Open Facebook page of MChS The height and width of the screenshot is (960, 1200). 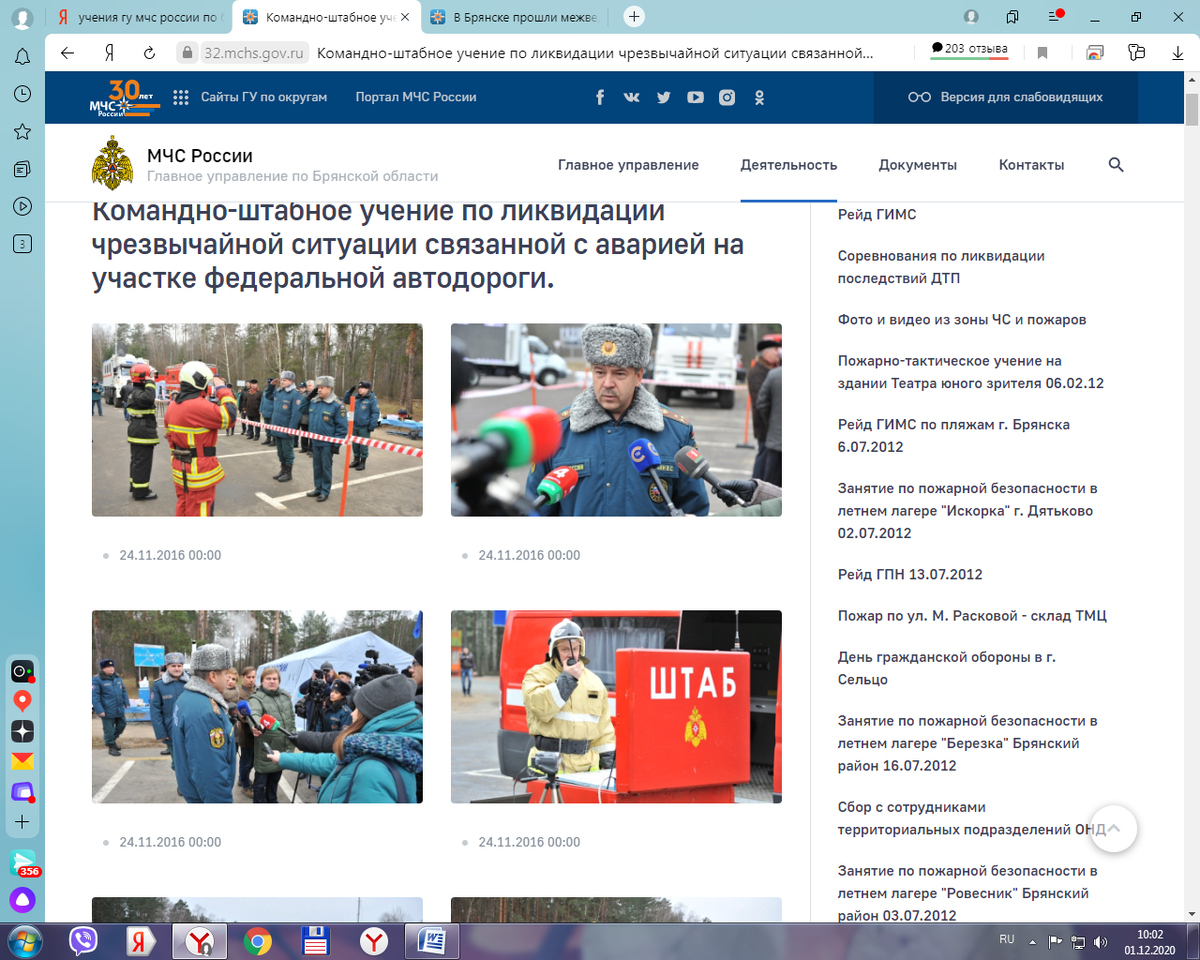600,97
